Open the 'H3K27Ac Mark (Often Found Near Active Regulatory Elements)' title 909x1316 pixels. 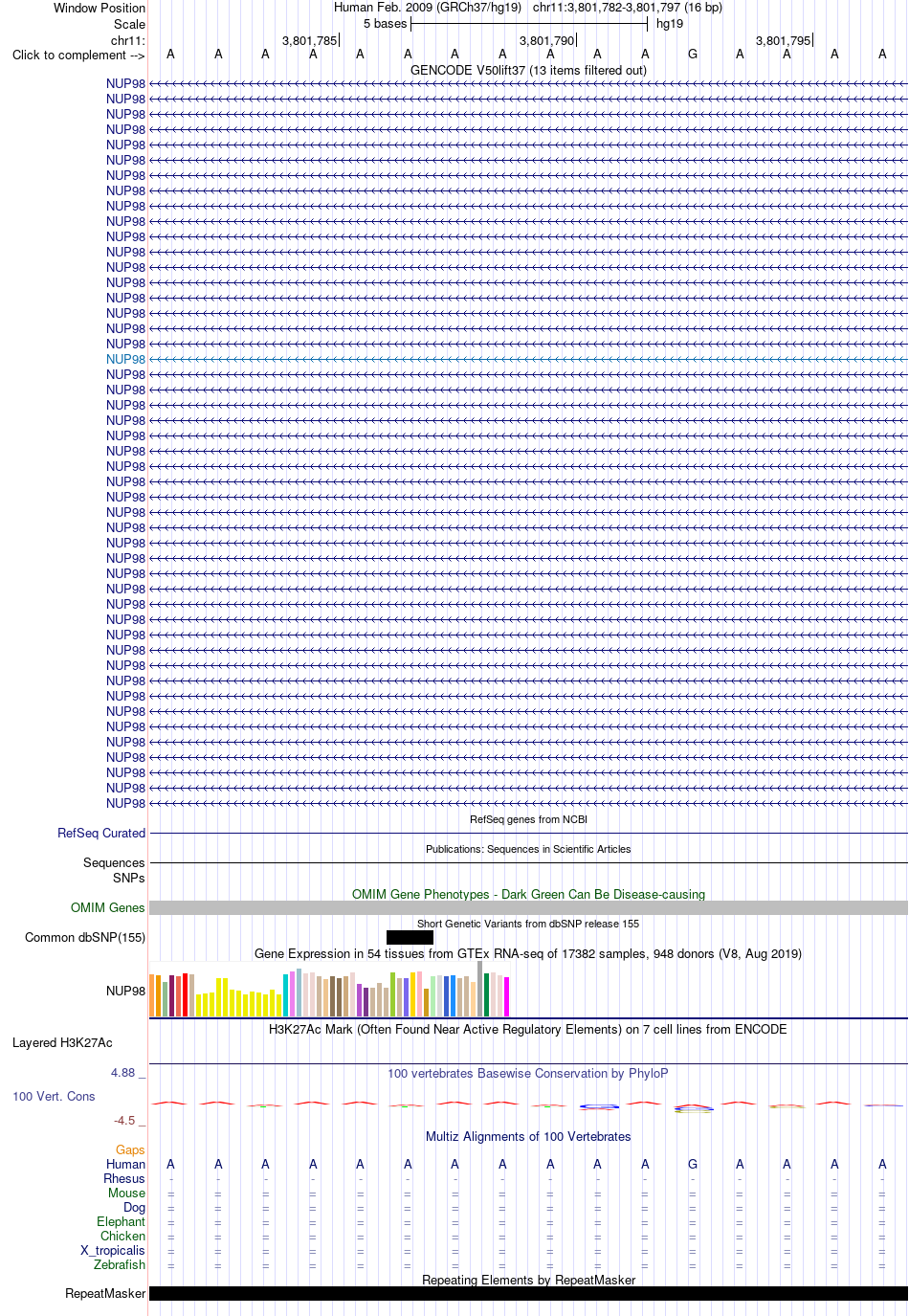pyautogui.click(x=528, y=1029)
